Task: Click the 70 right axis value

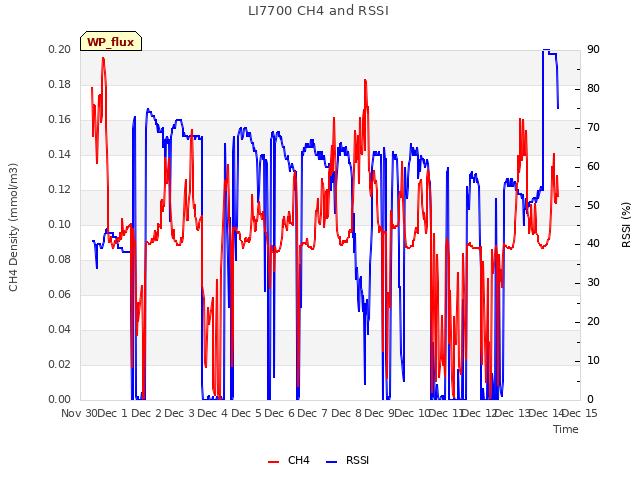Action: coord(593,127)
